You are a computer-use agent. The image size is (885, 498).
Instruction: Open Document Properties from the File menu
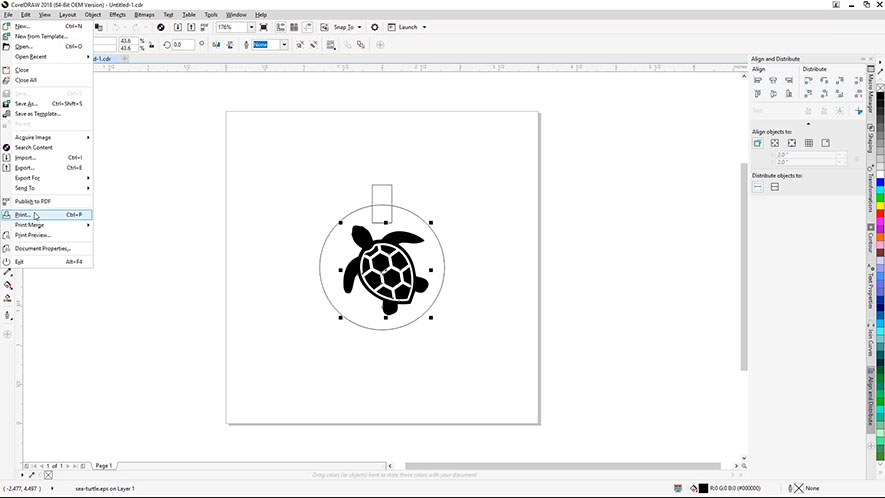(42, 248)
